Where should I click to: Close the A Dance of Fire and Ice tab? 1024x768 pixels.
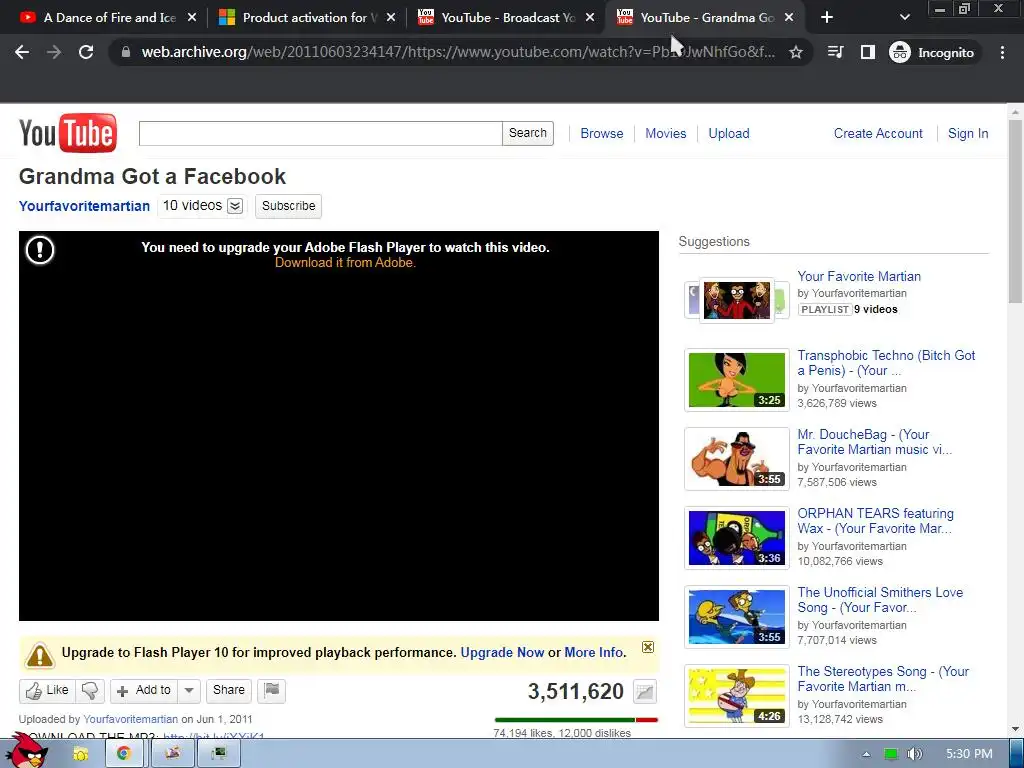[x=192, y=18]
